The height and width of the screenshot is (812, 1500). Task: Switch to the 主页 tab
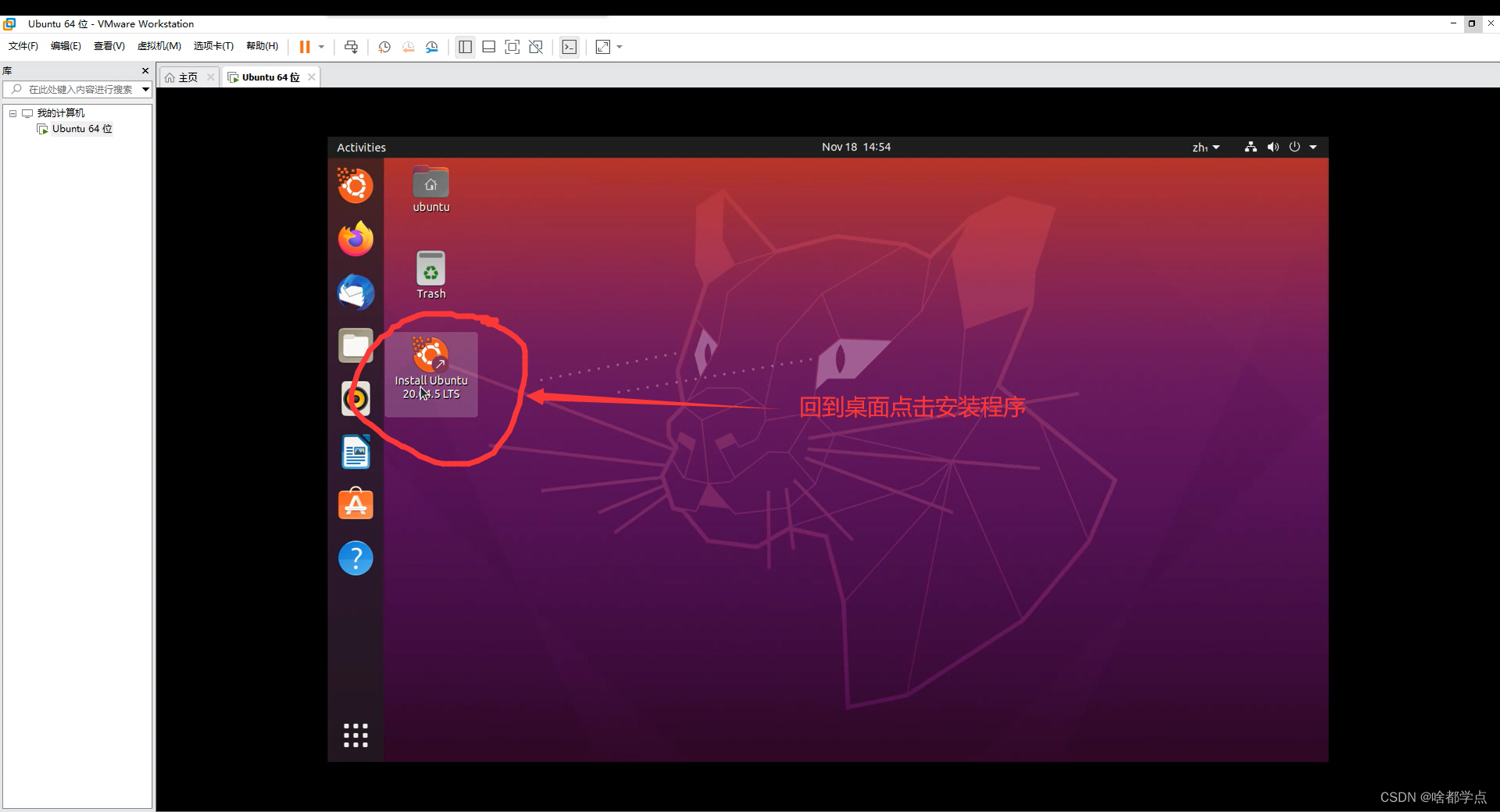click(x=182, y=77)
